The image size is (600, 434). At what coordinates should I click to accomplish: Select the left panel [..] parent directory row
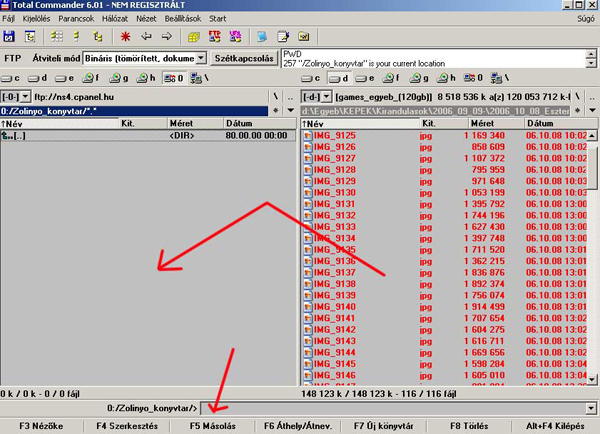tap(148, 135)
